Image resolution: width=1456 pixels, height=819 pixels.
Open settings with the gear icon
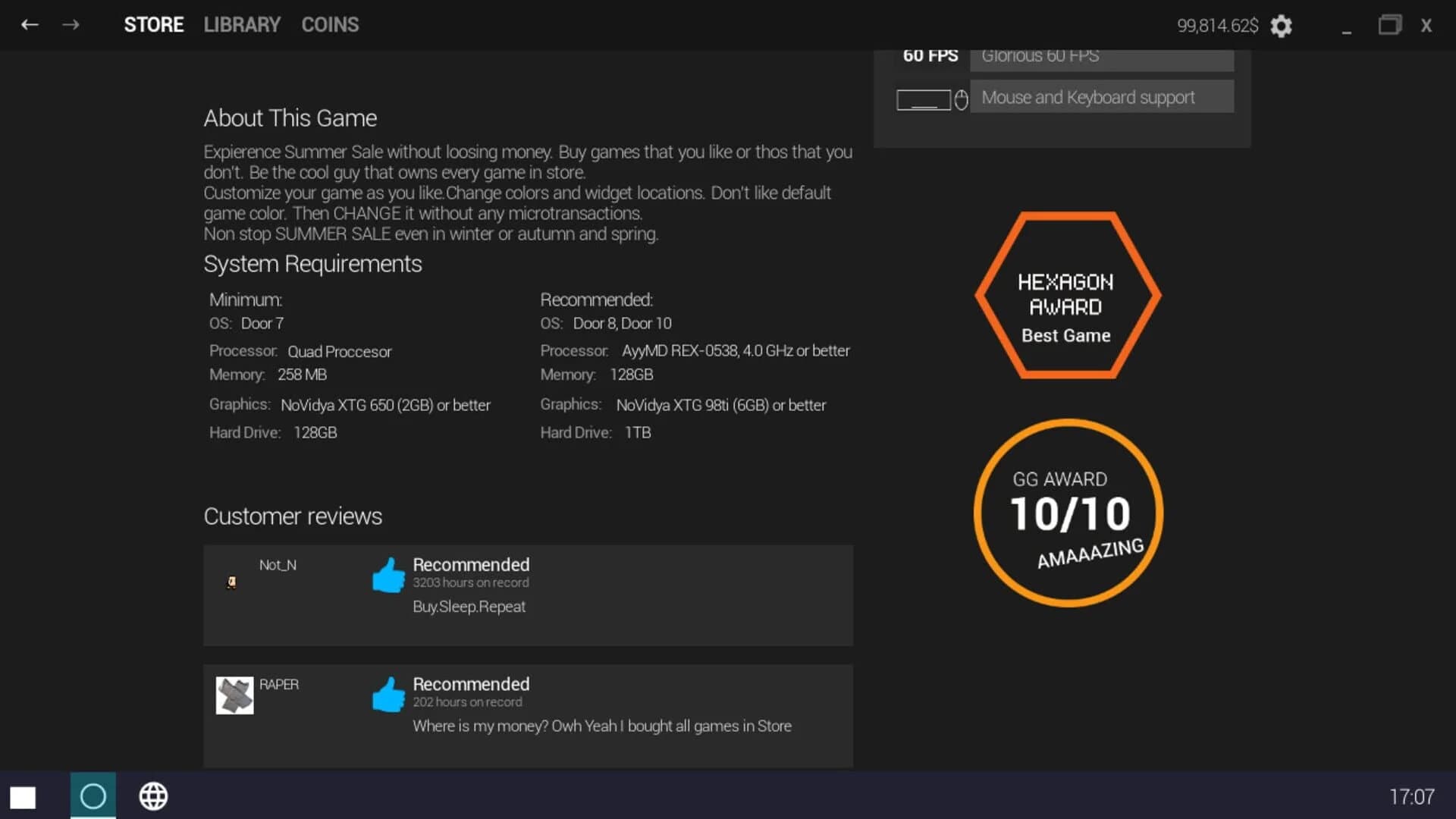coord(1282,25)
